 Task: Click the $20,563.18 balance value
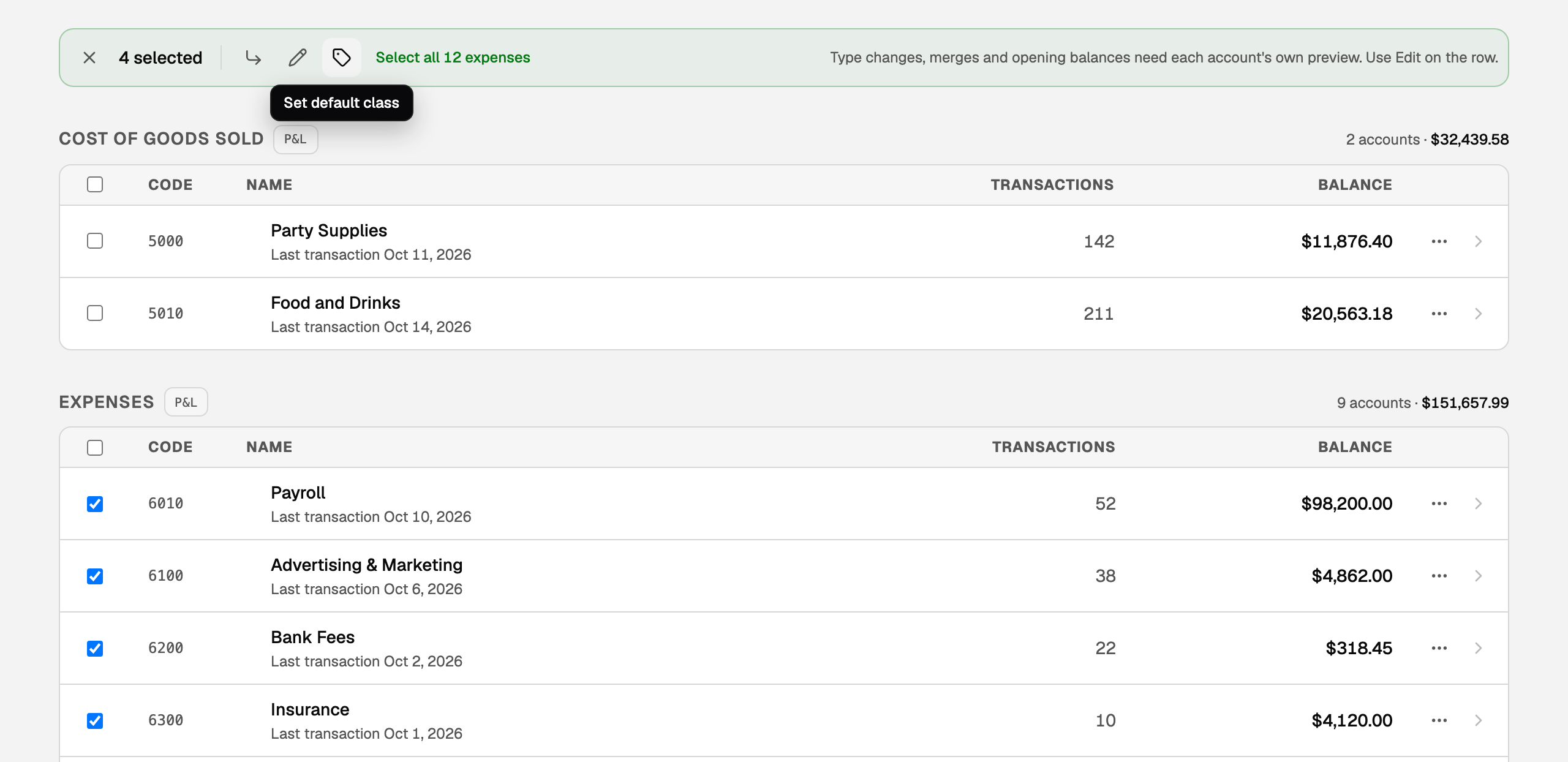pyautogui.click(x=1347, y=314)
